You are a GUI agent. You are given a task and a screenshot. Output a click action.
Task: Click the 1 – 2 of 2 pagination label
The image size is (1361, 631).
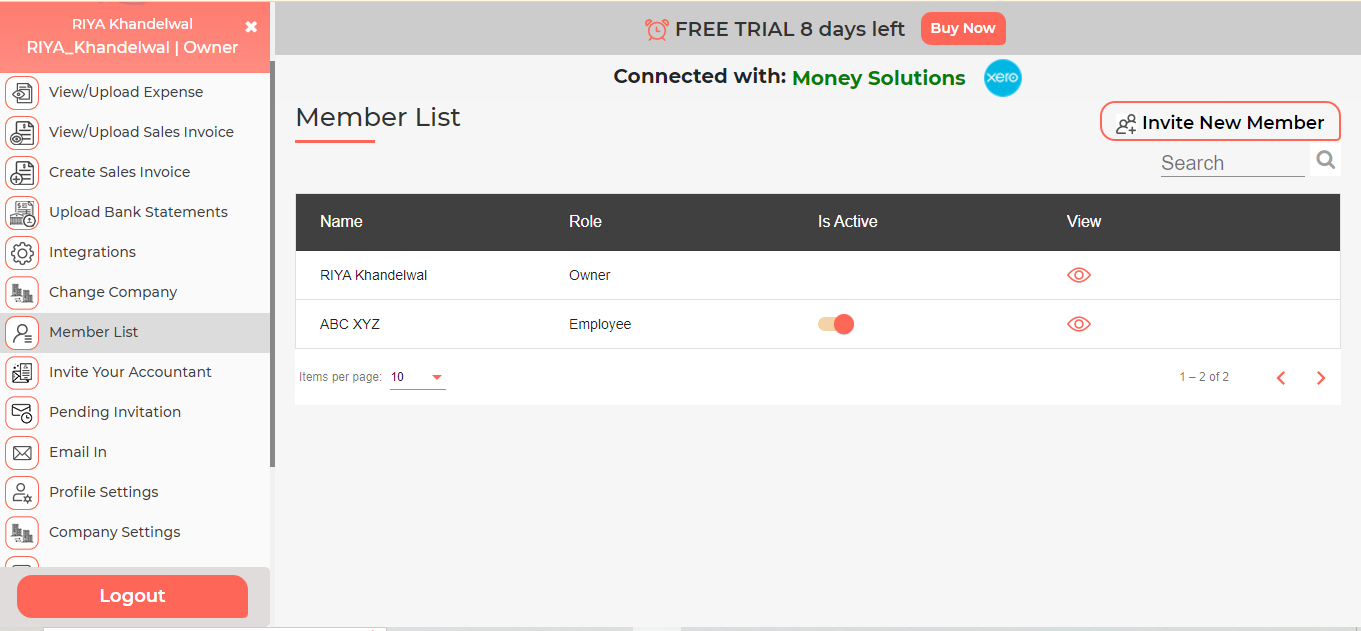click(x=1204, y=377)
